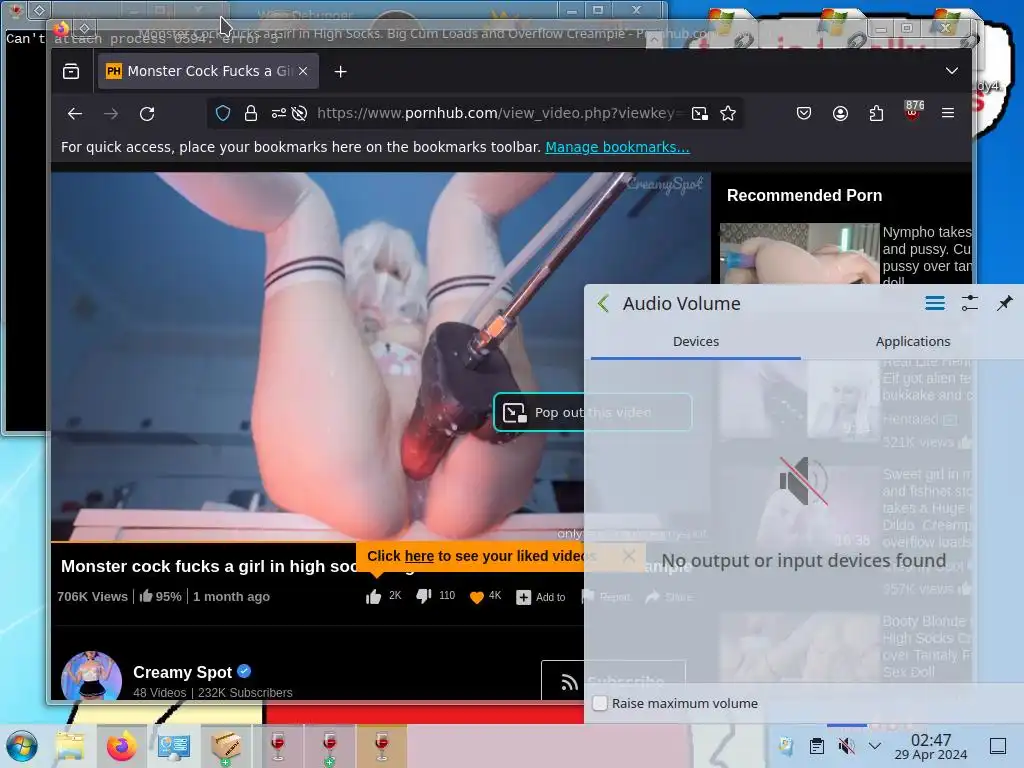This screenshot has height=768, width=1024.
Task: Click the forward navigation arrow in Firefox
Action: pyautogui.click(x=111, y=114)
